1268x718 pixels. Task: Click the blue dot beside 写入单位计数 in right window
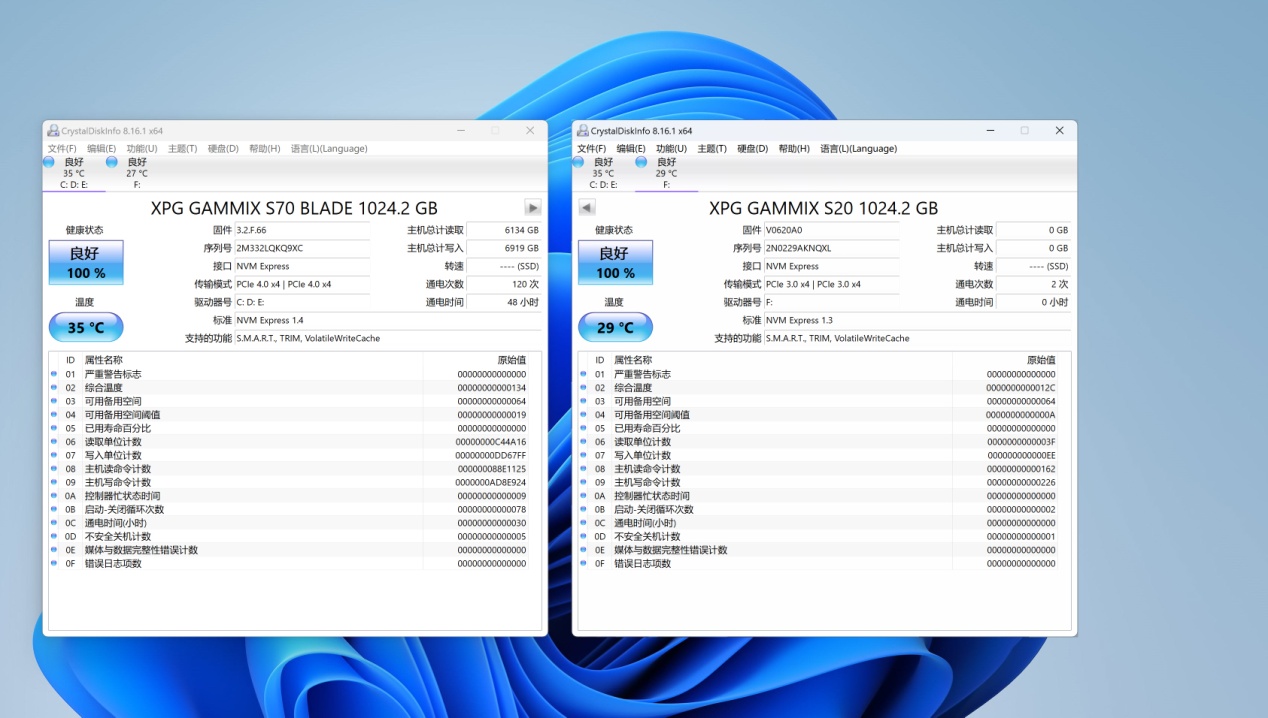(x=582, y=455)
